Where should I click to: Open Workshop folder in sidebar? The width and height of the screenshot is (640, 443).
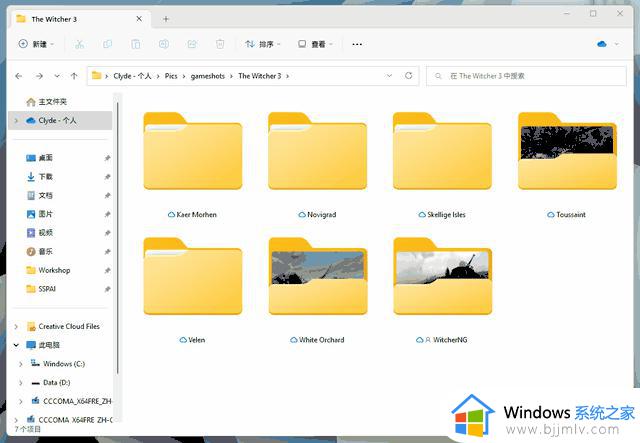[54, 270]
